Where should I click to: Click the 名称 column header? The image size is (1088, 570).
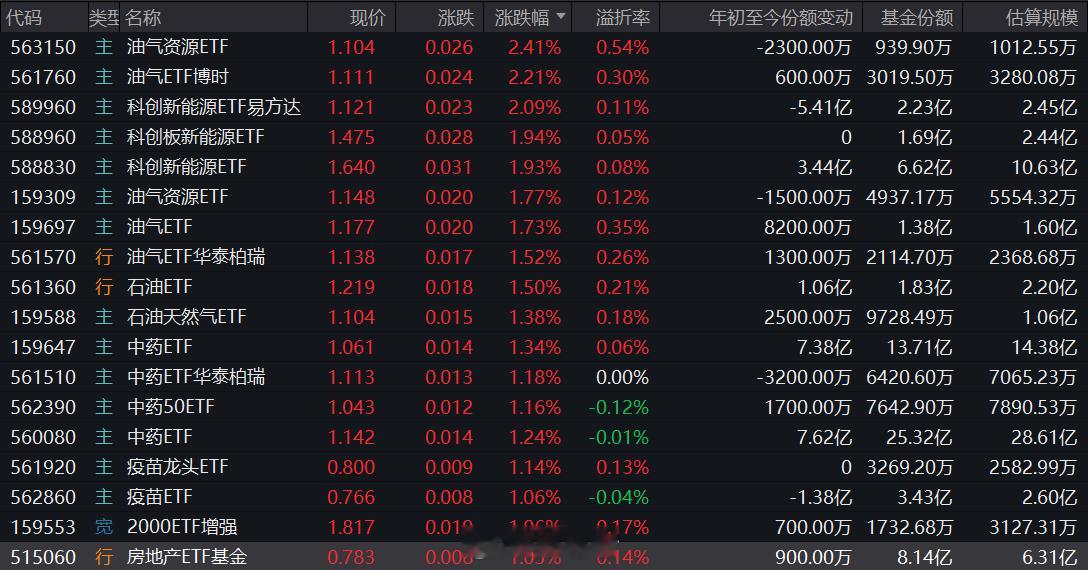point(143,17)
